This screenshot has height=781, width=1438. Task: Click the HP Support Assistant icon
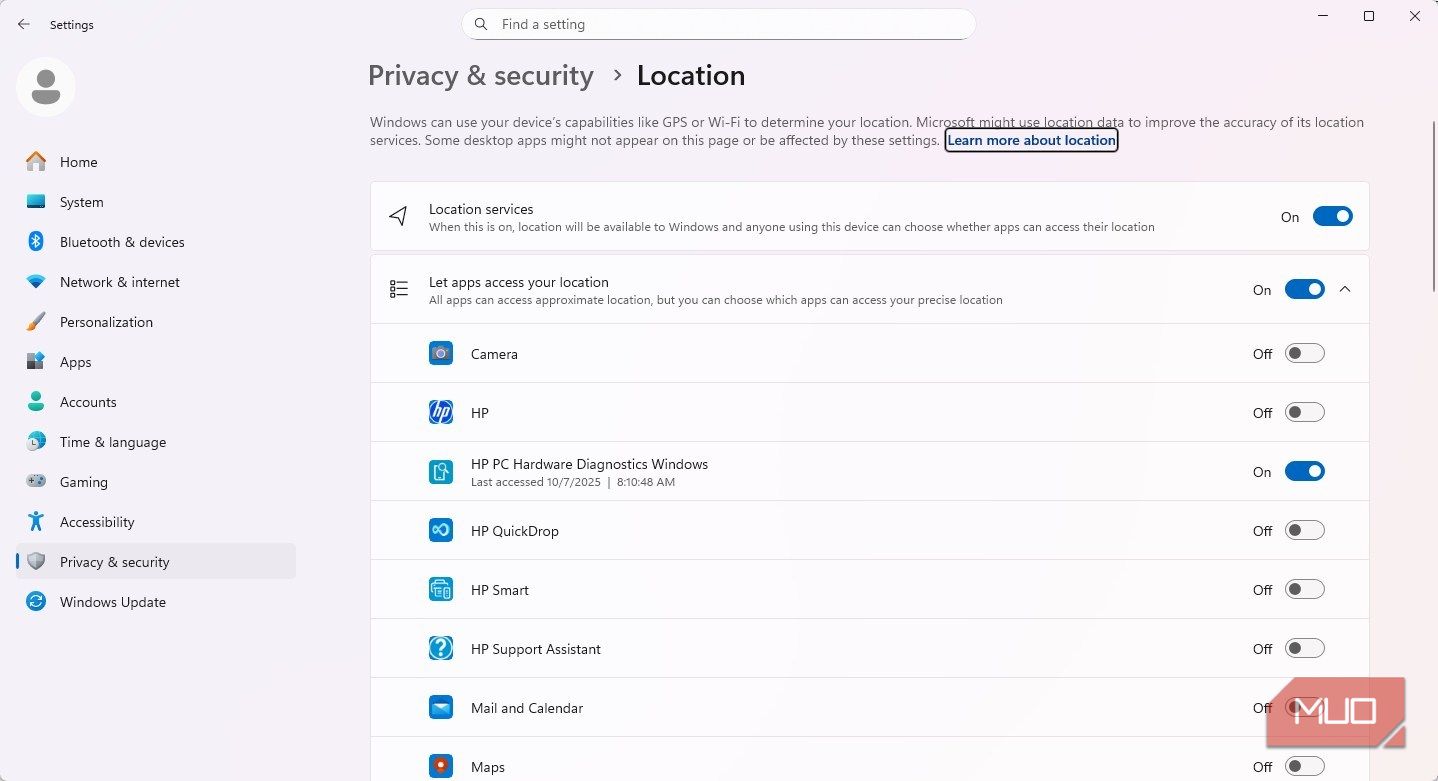tap(441, 649)
